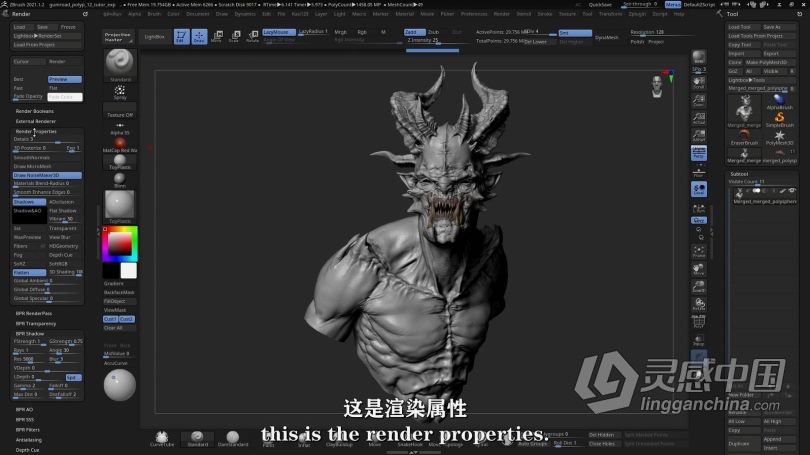This screenshot has height=455, width=810.
Task: Toggle the Draw NoiseMaker3D option
Action: click(x=47, y=176)
